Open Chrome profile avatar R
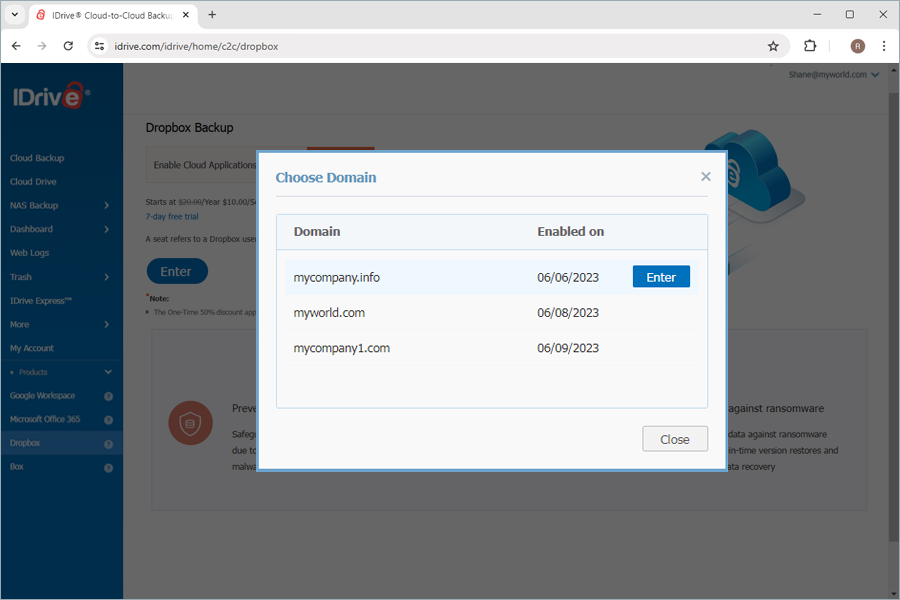Viewport: 900px width, 600px height. tap(858, 46)
